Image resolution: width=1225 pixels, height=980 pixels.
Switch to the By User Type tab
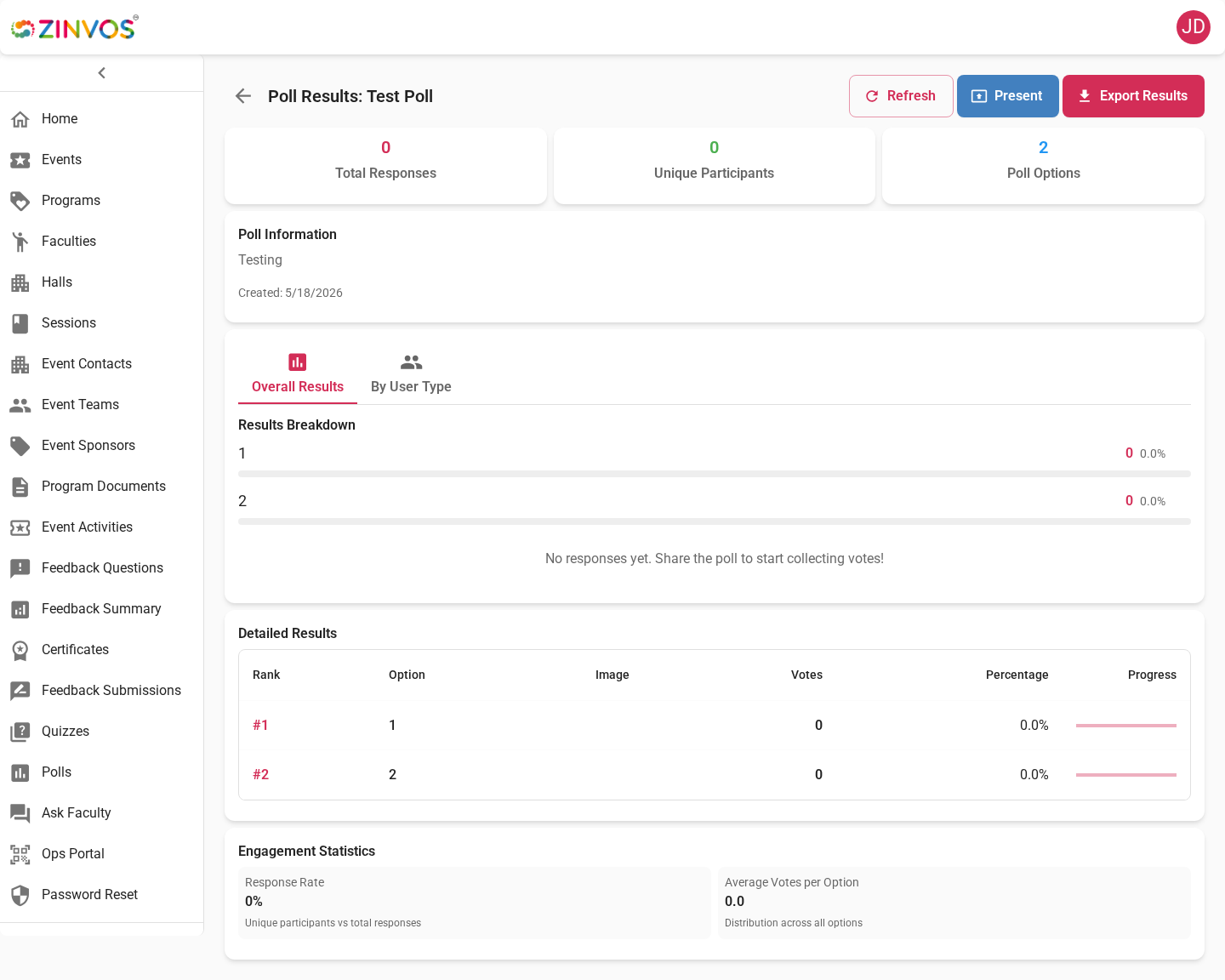click(x=411, y=375)
